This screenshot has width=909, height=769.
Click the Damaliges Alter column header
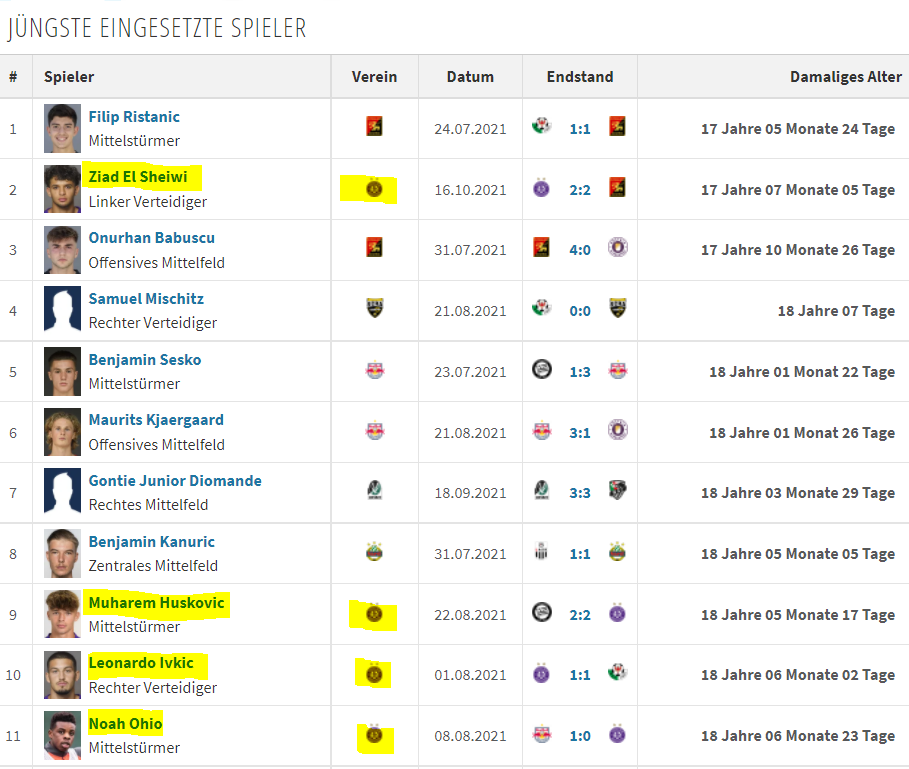click(x=845, y=77)
